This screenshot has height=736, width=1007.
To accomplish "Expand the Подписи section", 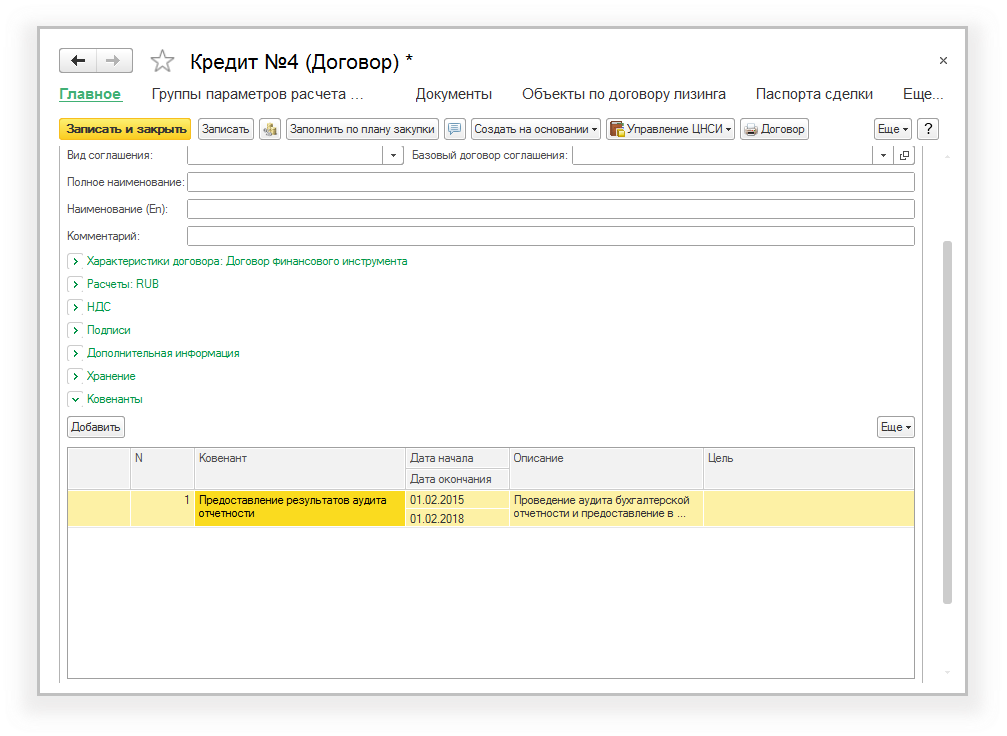I will pyautogui.click(x=75, y=330).
